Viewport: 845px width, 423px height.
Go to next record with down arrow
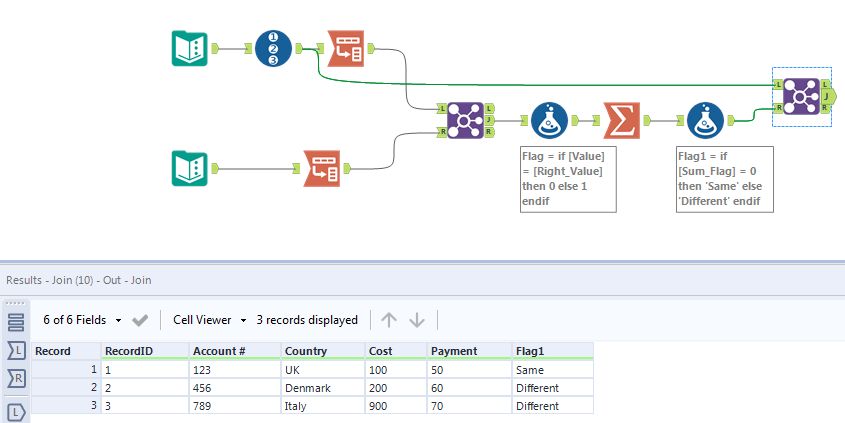pos(417,320)
